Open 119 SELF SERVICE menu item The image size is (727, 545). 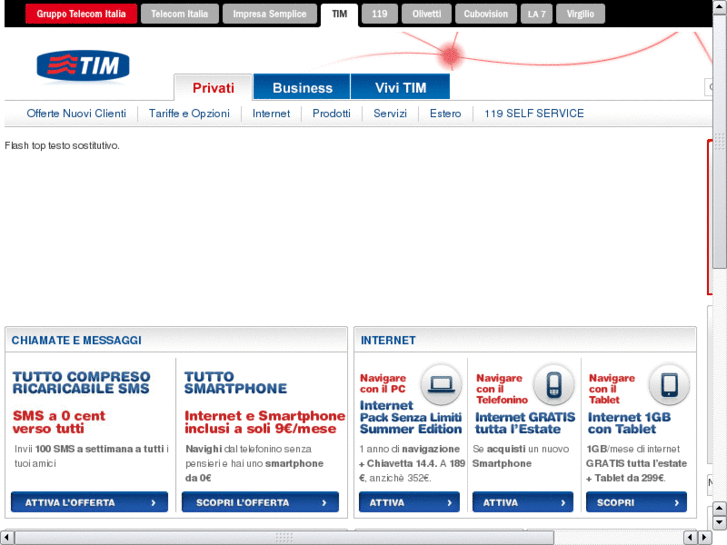click(x=534, y=113)
